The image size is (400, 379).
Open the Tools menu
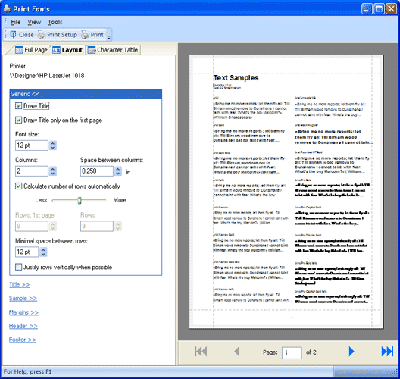[55, 22]
